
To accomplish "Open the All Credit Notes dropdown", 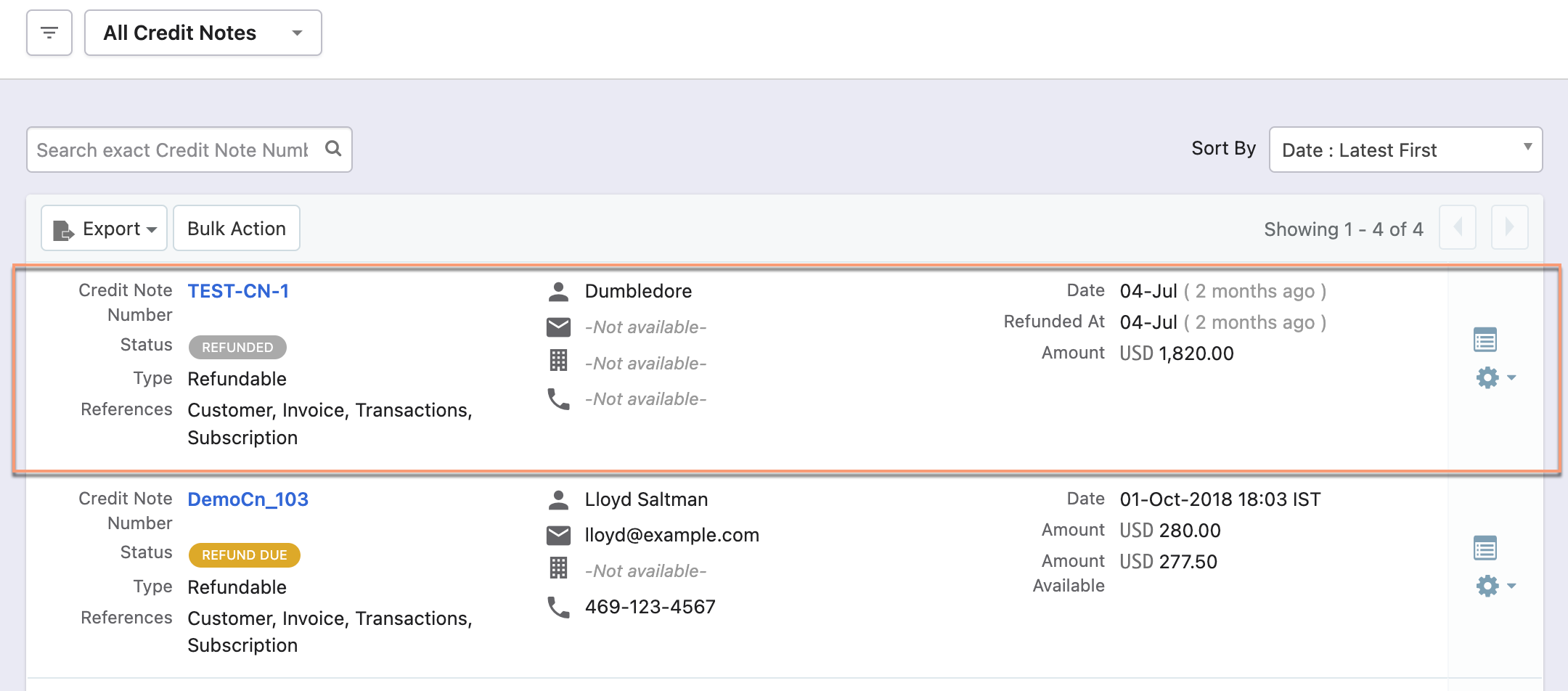I will (203, 33).
